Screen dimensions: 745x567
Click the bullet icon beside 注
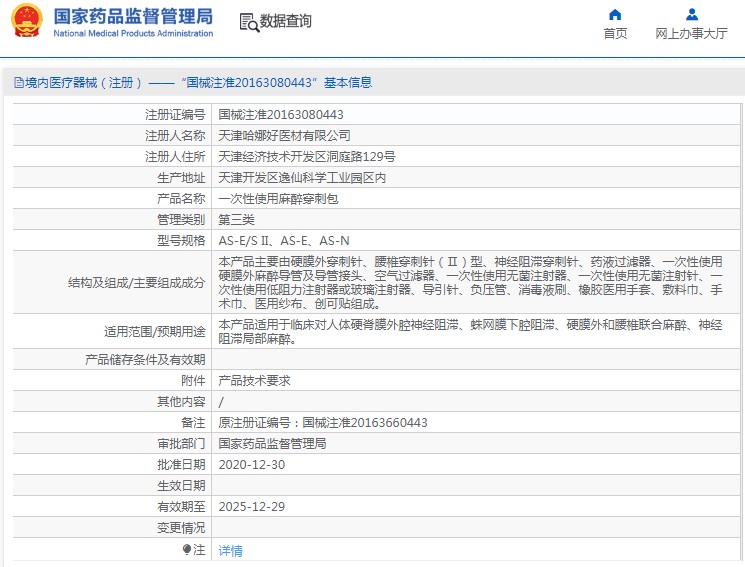(187, 549)
